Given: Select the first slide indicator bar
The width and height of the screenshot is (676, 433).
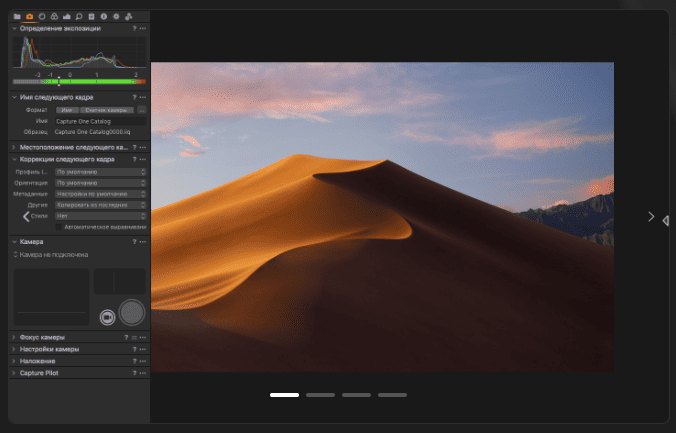Looking at the screenshot, I should [x=285, y=395].
